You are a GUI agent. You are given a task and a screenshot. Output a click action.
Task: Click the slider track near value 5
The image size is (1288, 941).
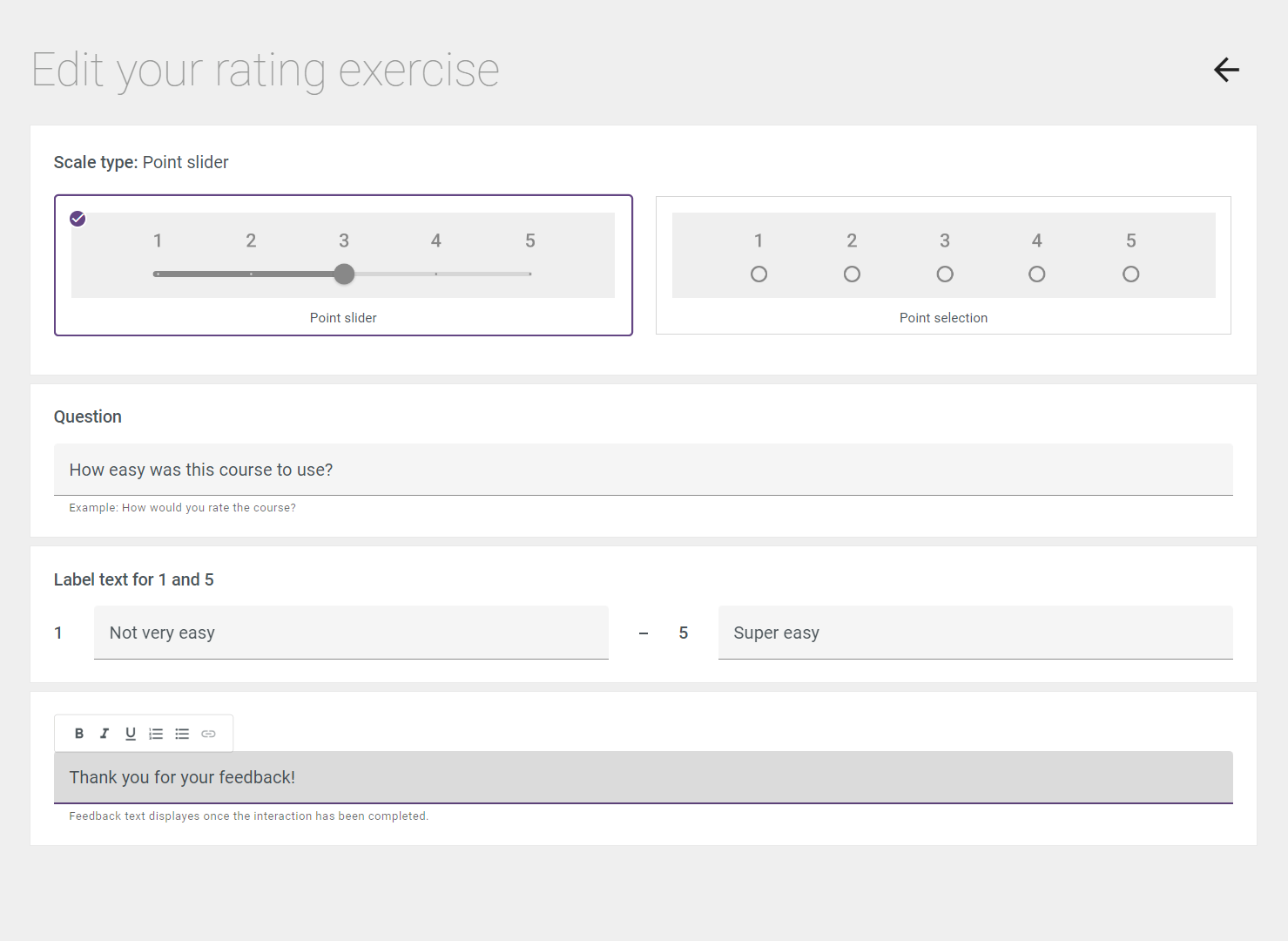(529, 274)
